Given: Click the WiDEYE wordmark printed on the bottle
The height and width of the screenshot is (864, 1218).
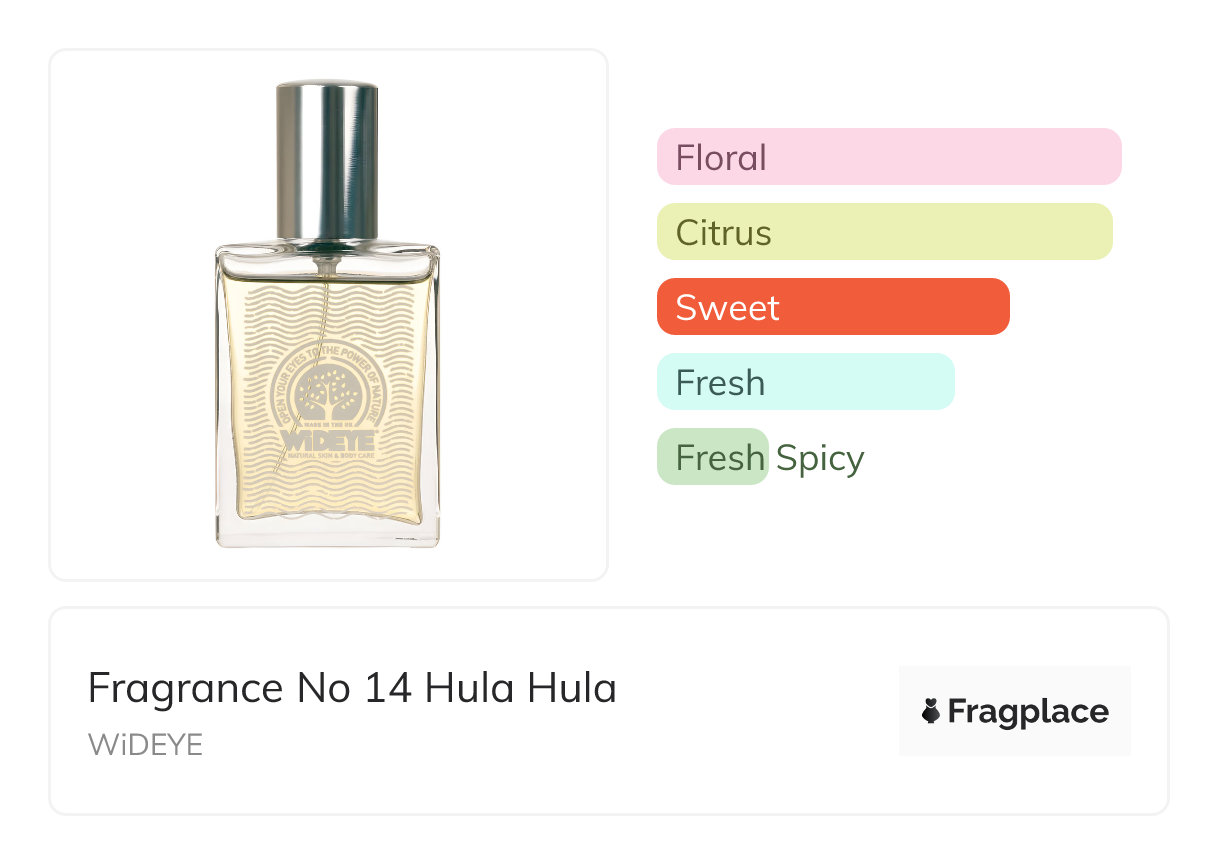Looking at the screenshot, I should 328,441.
